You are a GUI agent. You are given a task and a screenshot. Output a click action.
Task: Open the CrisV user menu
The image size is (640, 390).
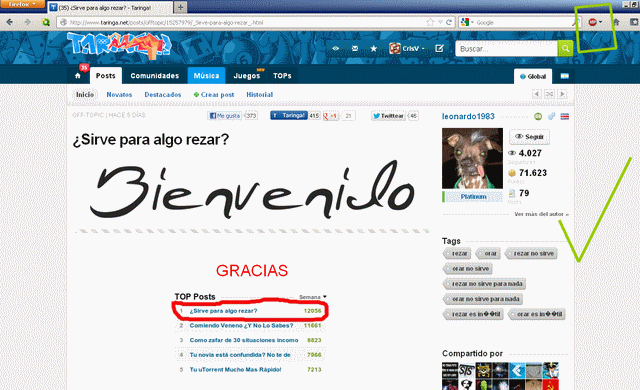[x=407, y=49]
